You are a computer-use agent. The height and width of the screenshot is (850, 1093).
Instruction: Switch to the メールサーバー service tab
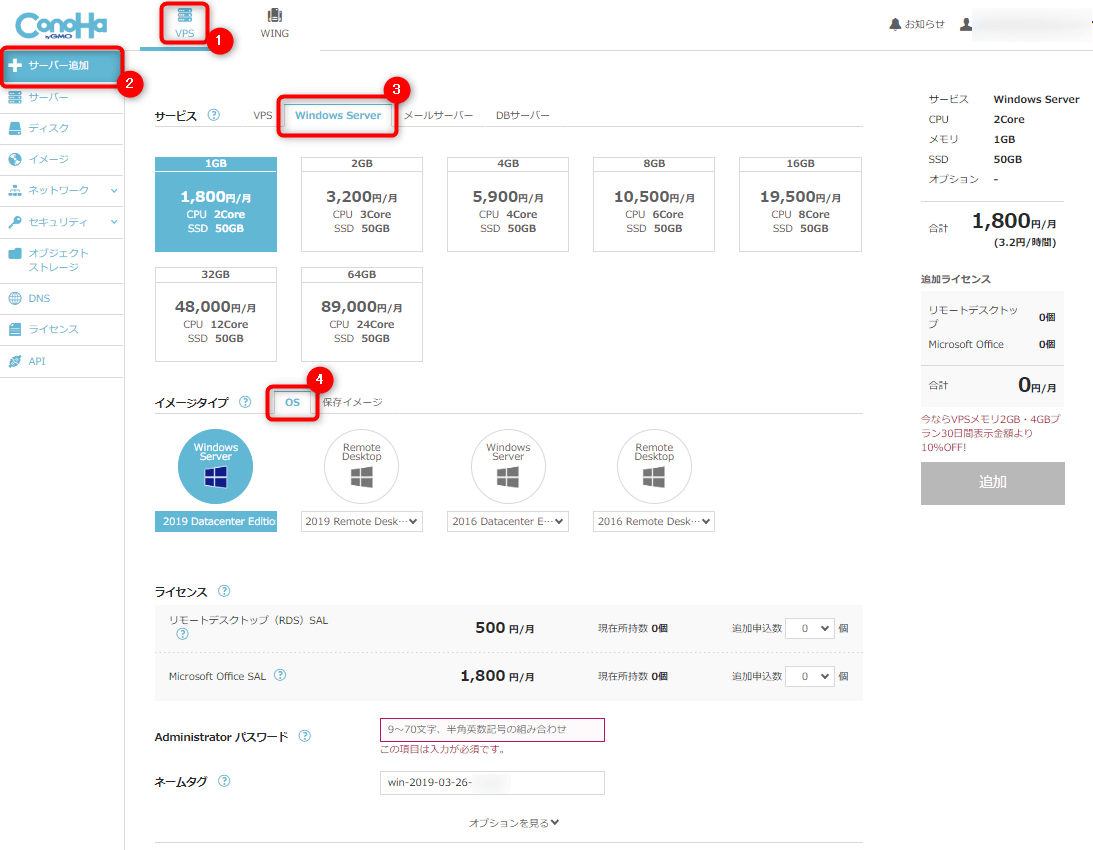pos(438,115)
